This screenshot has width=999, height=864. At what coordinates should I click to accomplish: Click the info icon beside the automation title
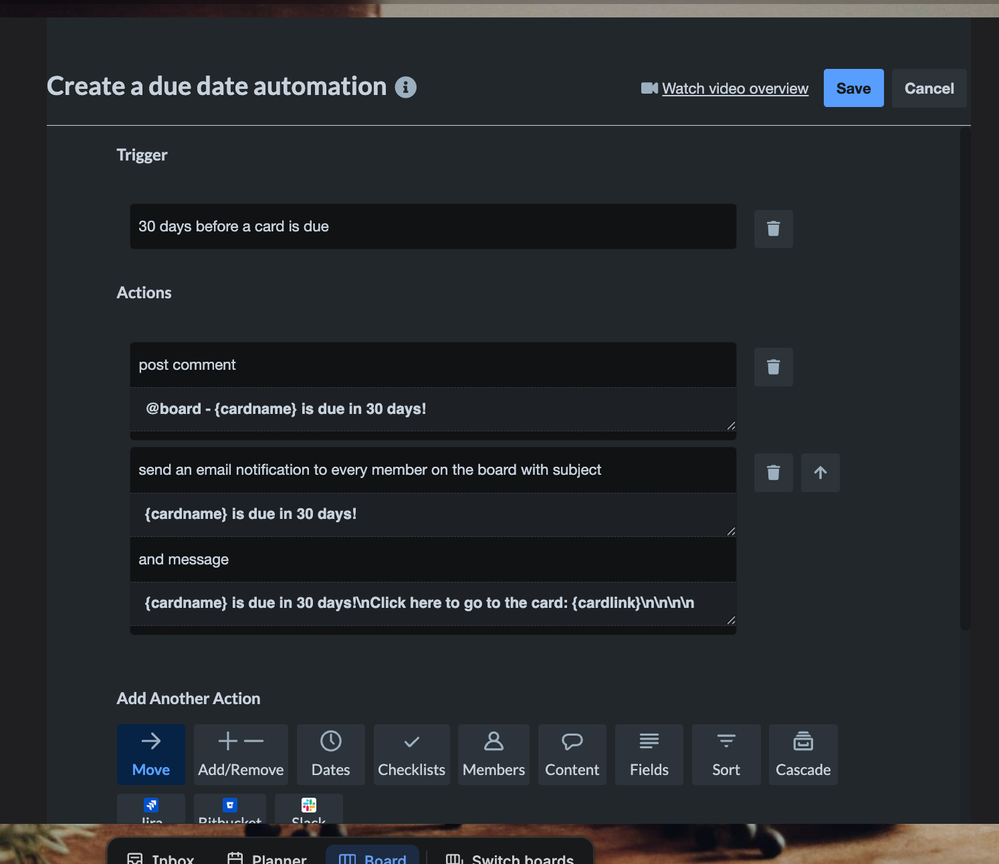pos(405,87)
